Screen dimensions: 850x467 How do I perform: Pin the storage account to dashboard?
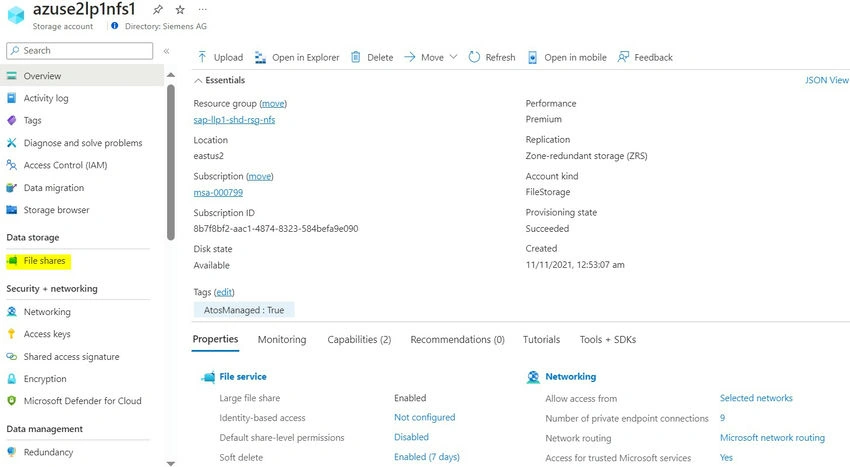tap(158, 9)
